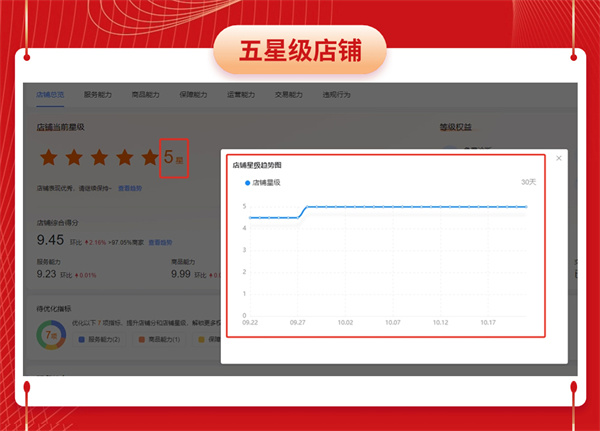Screen dimensions: 600x431
Task: Open the 违规行为 tab
Action: 336,95
